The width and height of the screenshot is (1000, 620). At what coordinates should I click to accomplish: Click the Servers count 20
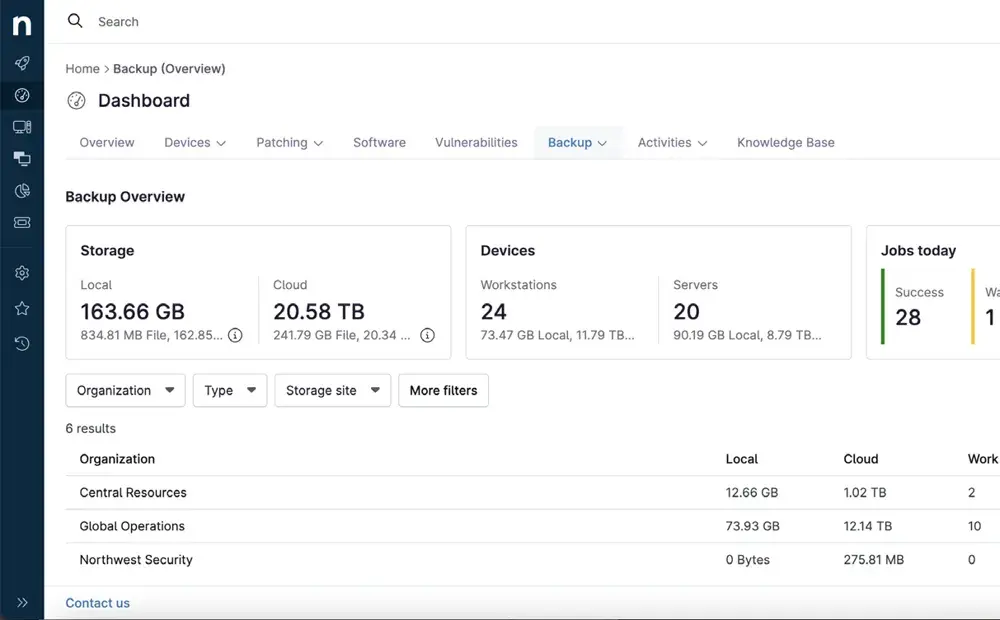pos(686,312)
